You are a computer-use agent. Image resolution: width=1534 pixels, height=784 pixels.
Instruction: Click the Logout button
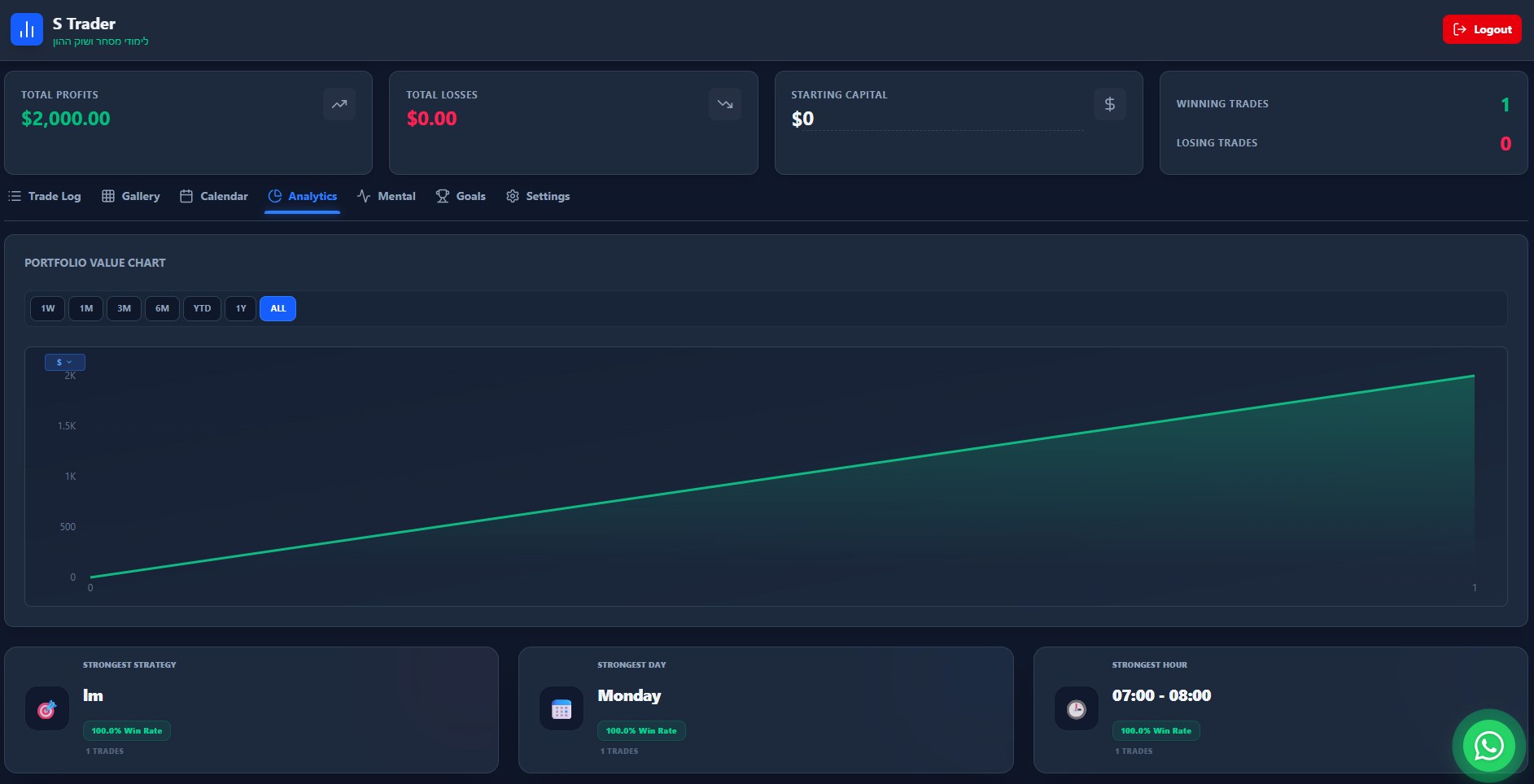coord(1482,29)
